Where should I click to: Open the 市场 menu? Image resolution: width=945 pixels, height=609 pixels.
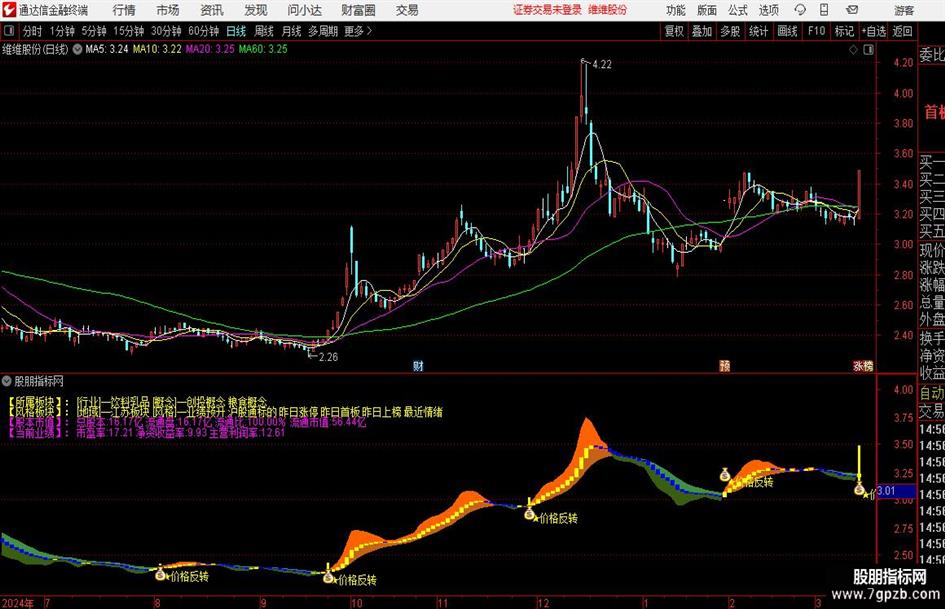coord(168,10)
